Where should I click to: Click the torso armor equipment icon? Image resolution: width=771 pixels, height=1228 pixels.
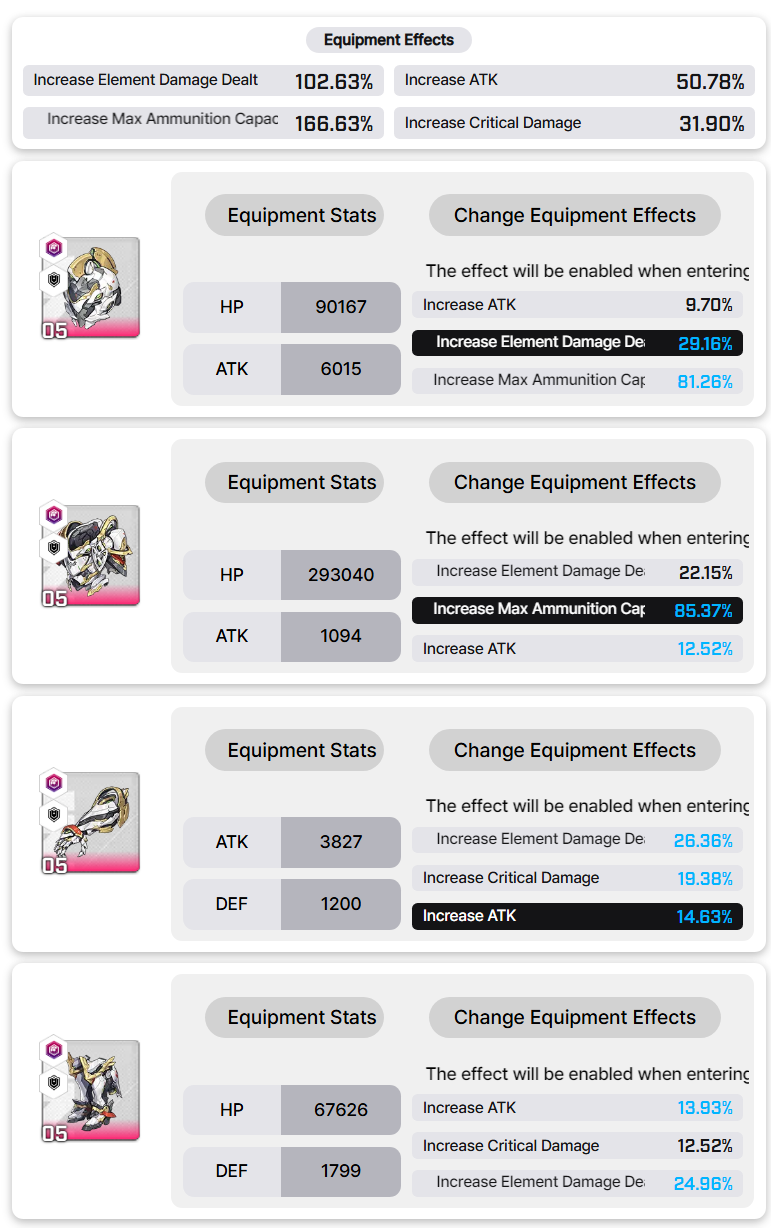point(92,558)
